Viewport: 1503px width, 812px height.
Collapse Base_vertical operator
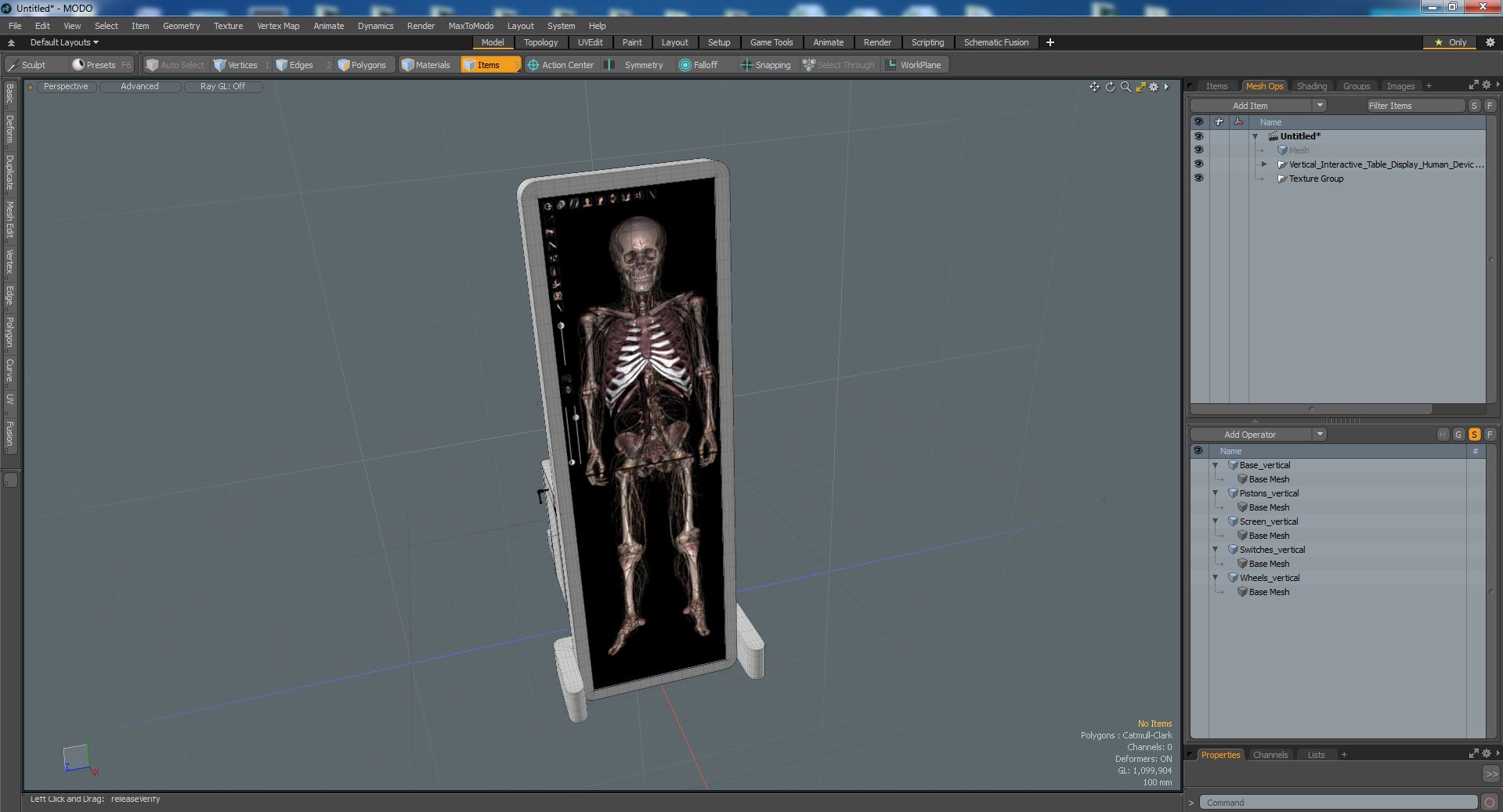1216,465
